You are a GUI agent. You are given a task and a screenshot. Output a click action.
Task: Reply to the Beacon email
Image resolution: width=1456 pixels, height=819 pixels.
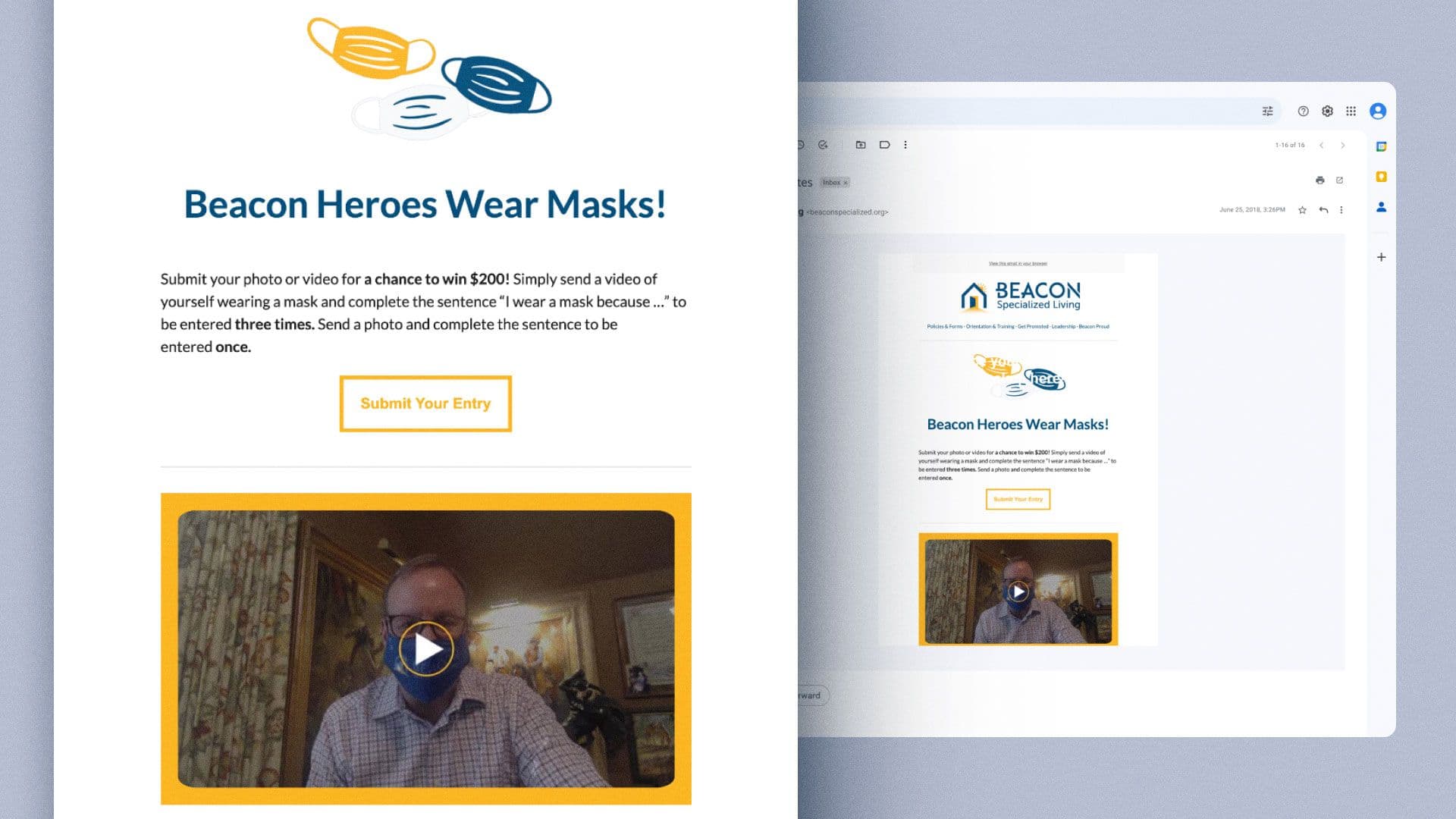pos(1323,210)
